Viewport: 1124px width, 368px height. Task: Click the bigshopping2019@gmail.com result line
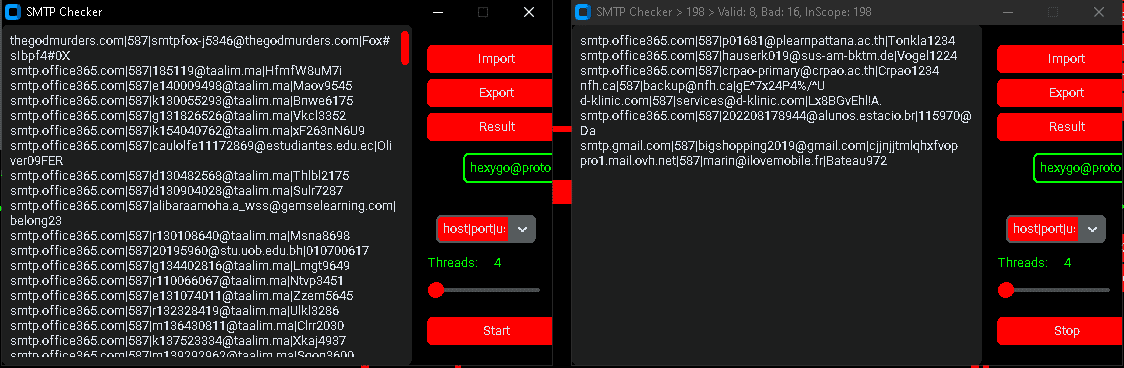pos(768,146)
